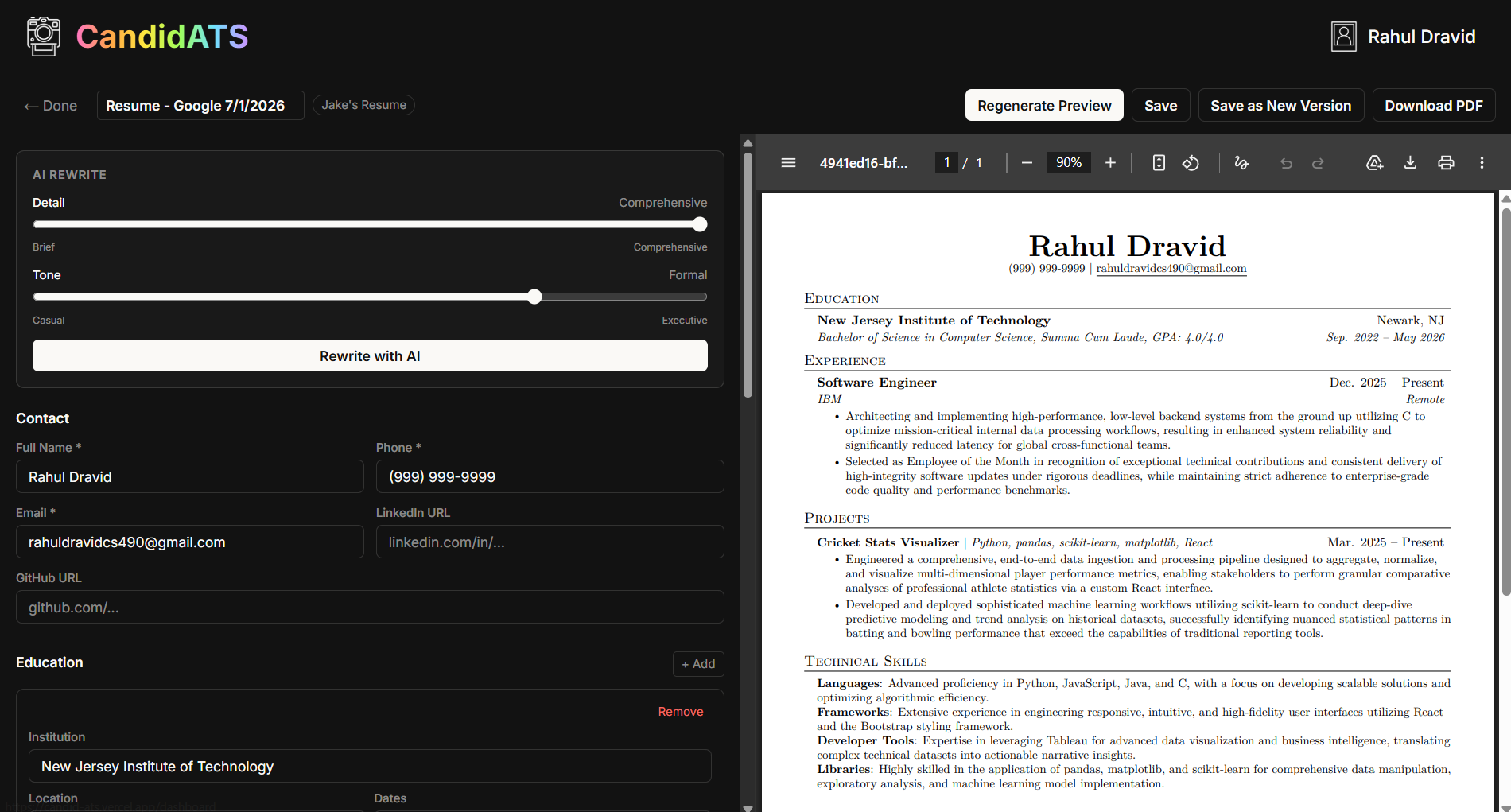This screenshot has height=812, width=1511.
Task: Click Rewrite with AI button
Action: pos(370,355)
